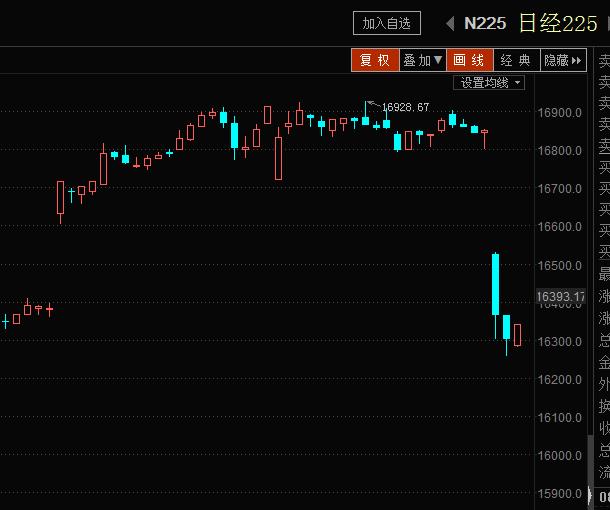Switch to 经典 classic view
610x510 pixels.
[x=516, y=61]
